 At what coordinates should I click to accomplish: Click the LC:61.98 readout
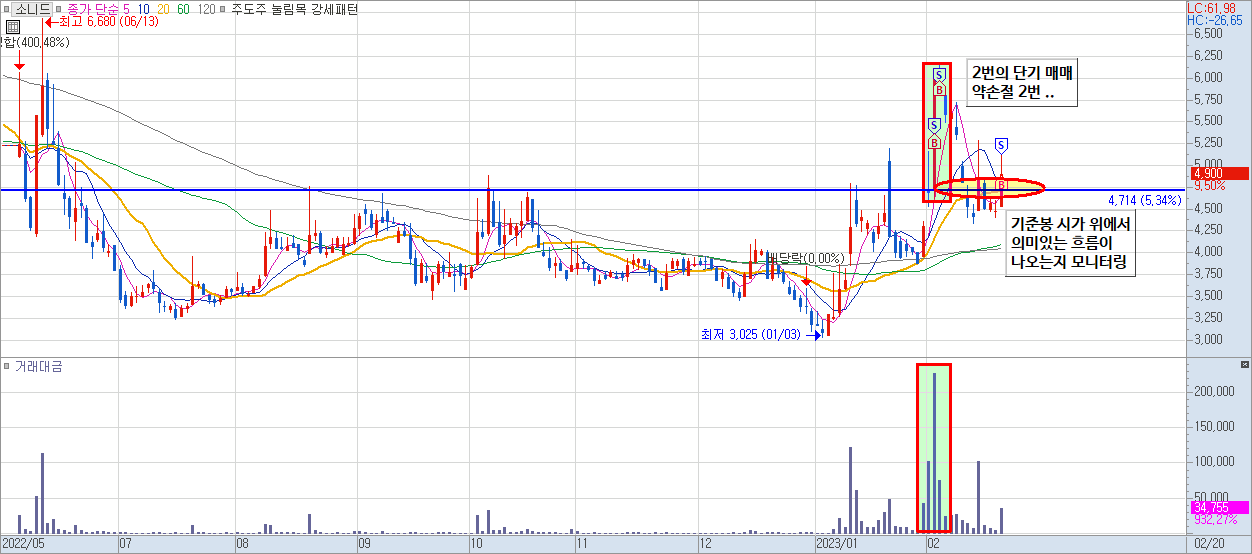click(1211, 8)
